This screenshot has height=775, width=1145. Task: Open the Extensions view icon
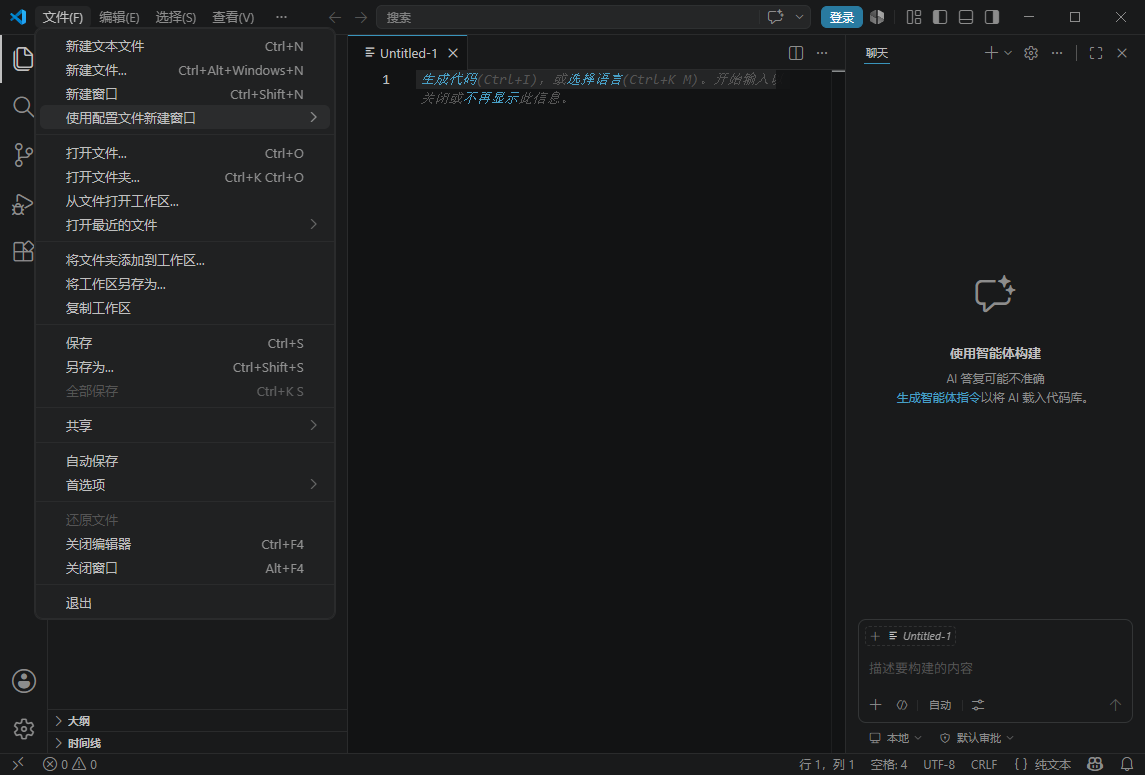pos(23,251)
